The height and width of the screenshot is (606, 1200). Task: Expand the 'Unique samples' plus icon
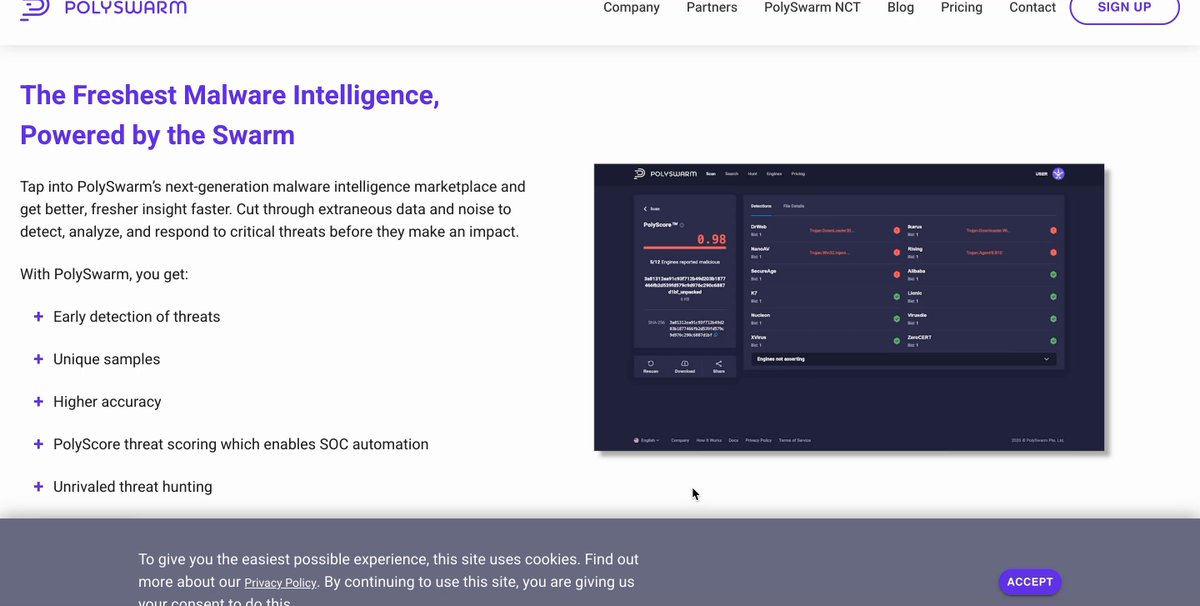(x=38, y=359)
